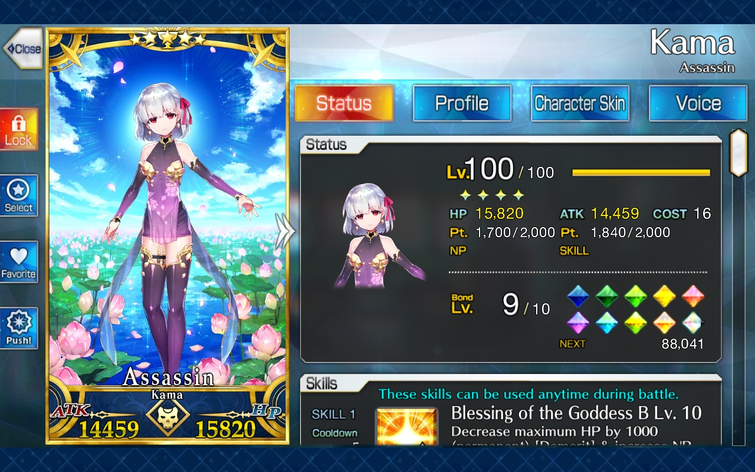
Task: Open the Character Skin tab
Action: pyautogui.click(x=580, y=103)
